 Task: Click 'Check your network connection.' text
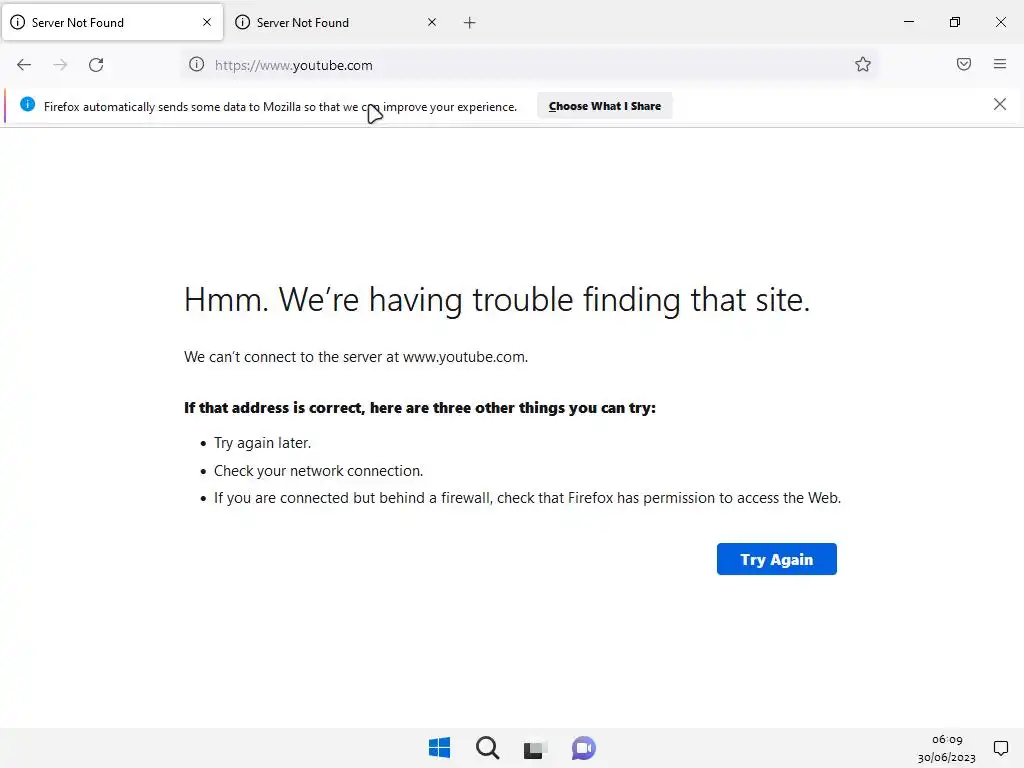point(319,471)
